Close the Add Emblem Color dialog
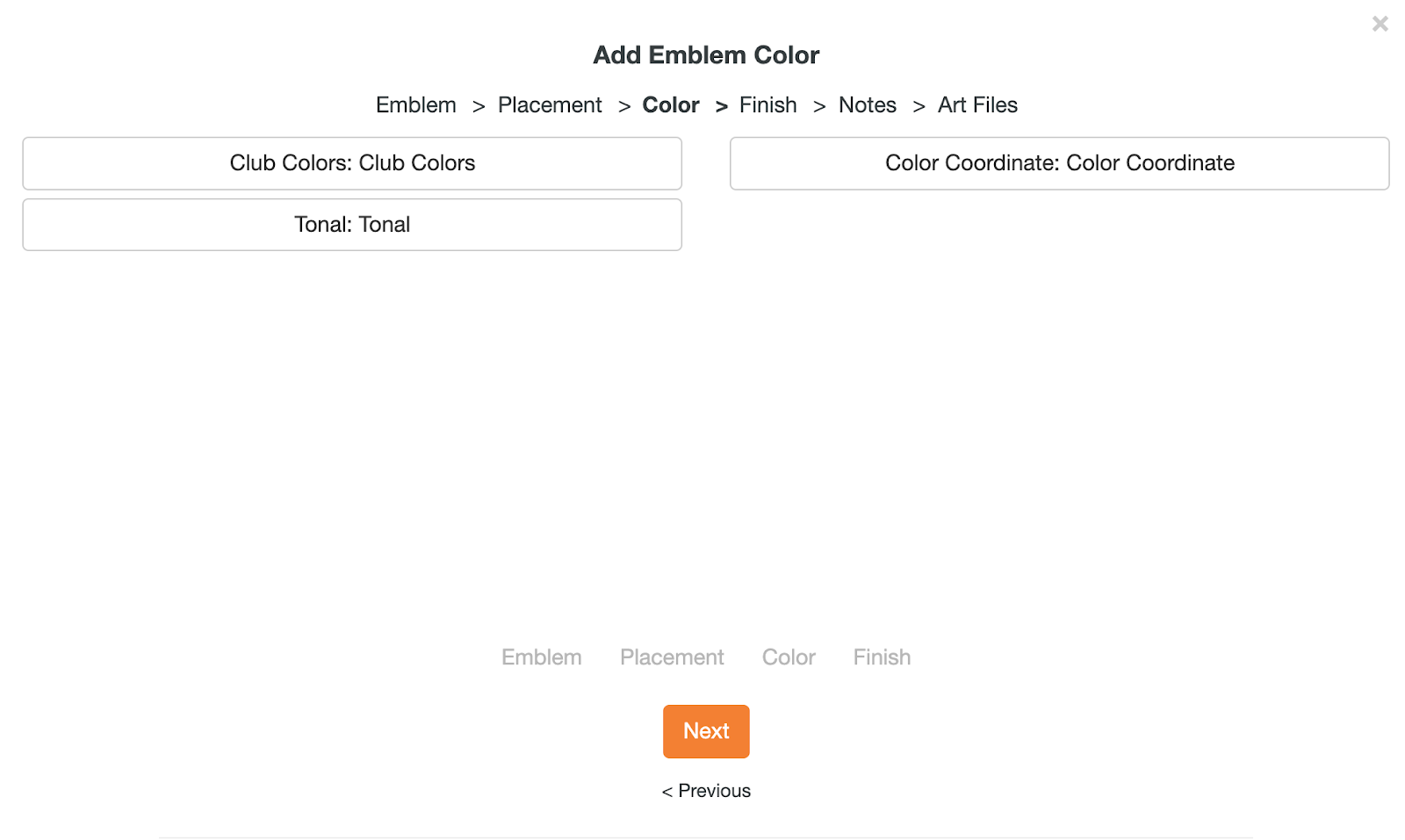Viewport: 1405px width, 840px height. [1380, 24]
